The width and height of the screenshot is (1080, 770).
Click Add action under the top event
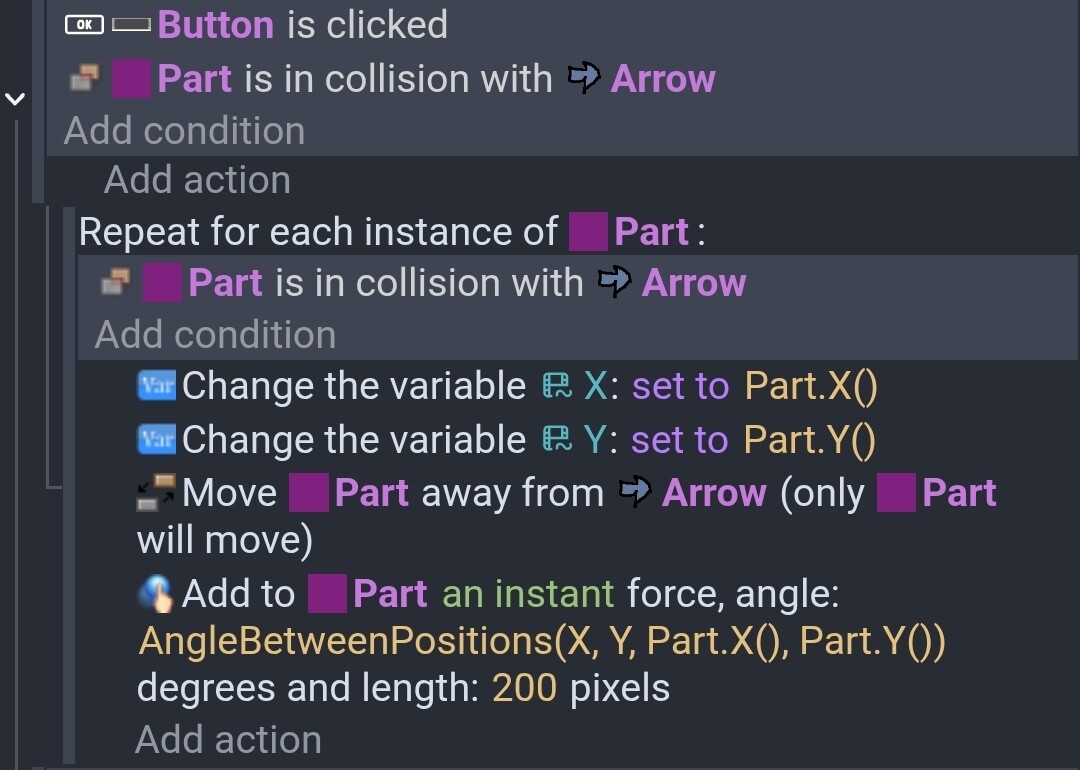tap(197, 180)
